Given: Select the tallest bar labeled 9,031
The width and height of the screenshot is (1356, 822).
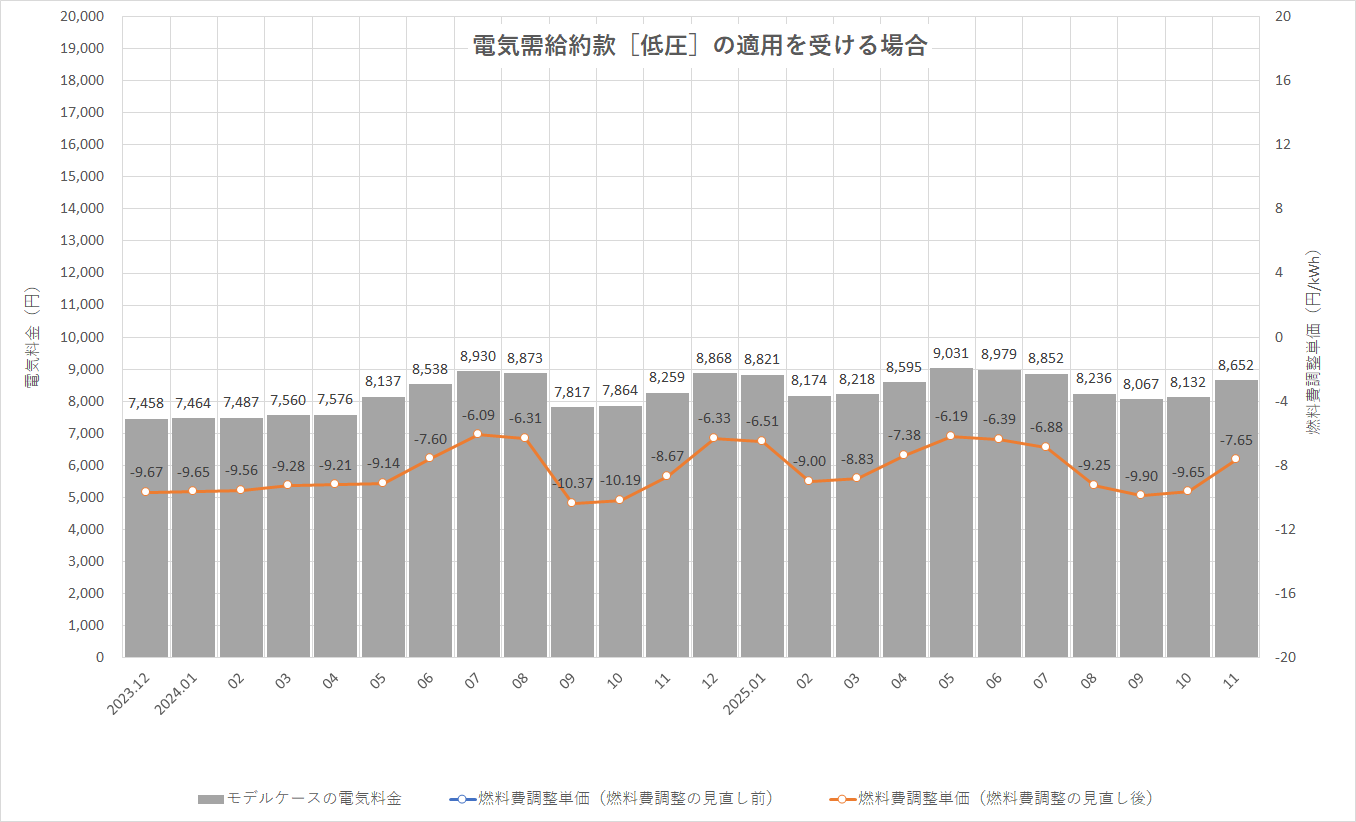Looking at the screenshot, I should (x=951, y=520).
